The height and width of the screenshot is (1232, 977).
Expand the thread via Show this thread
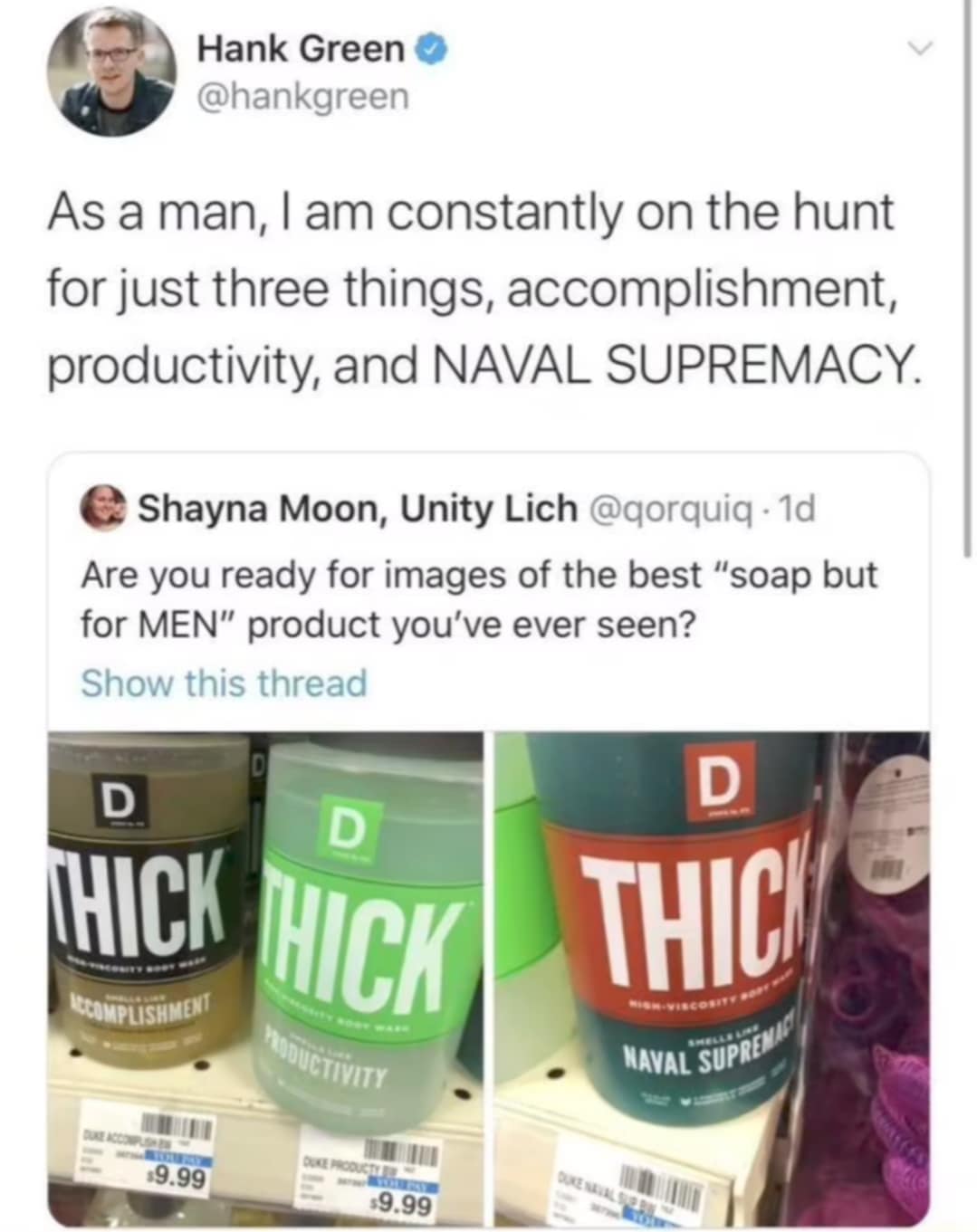(224, 683)
